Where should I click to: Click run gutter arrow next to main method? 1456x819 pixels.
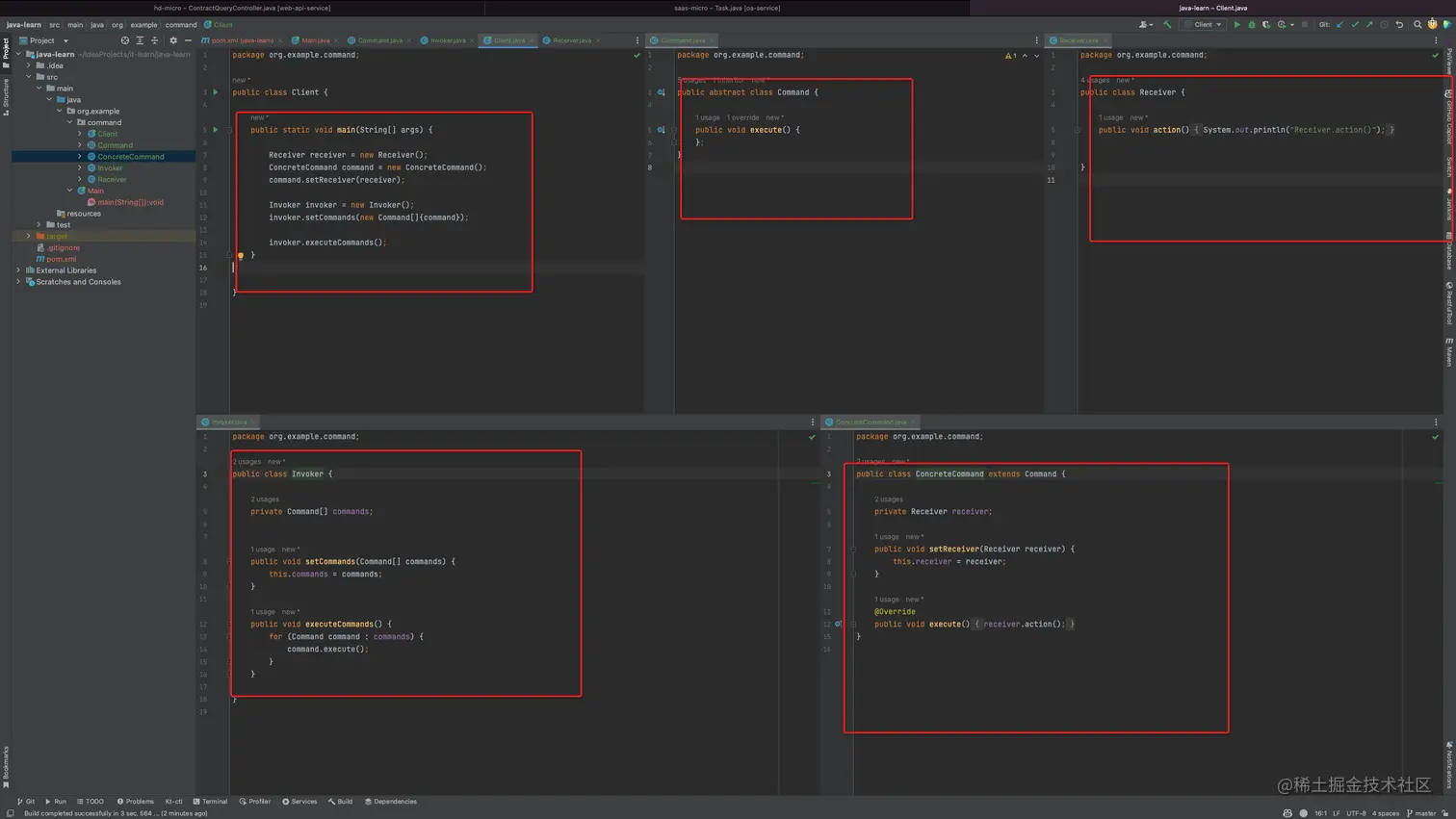[x=216, y=130]
